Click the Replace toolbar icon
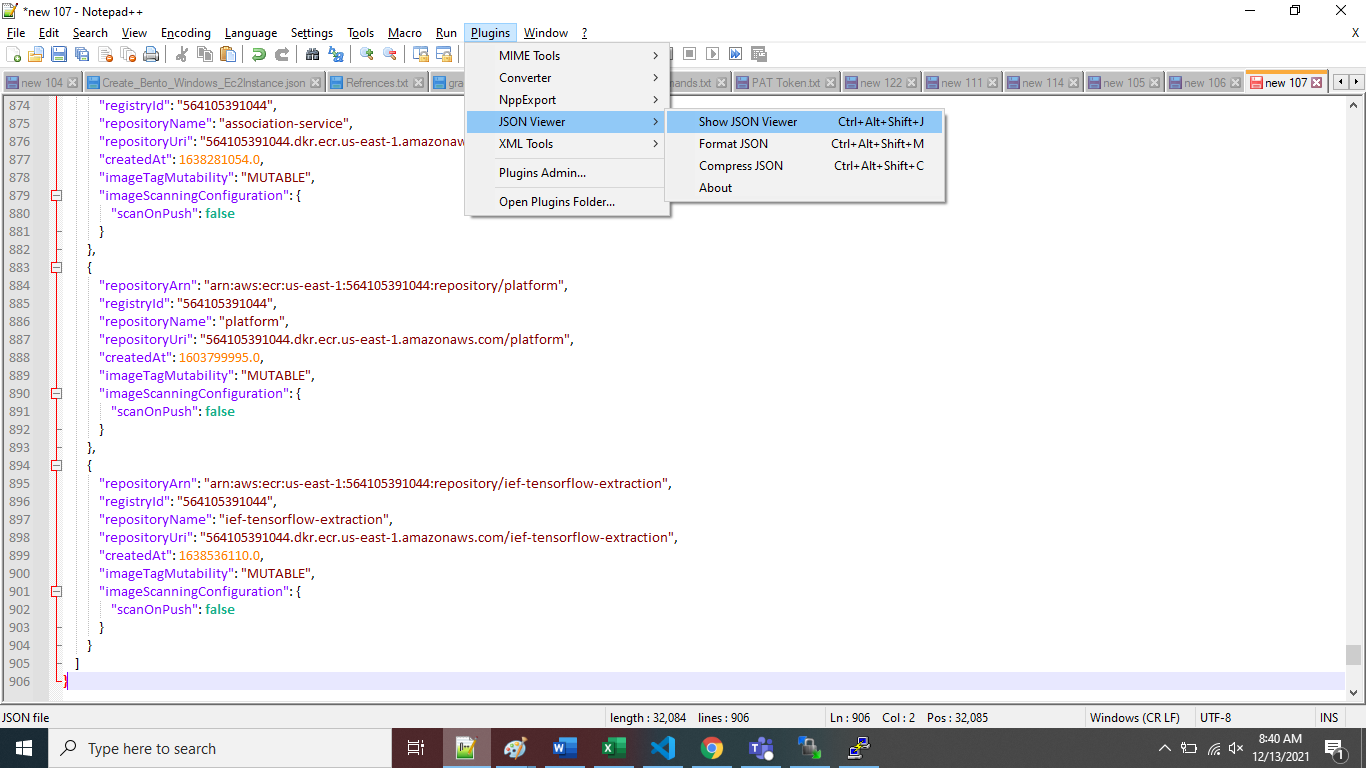Image resolution: width=1366 pixels, height=768 pixels. (336, 54)
